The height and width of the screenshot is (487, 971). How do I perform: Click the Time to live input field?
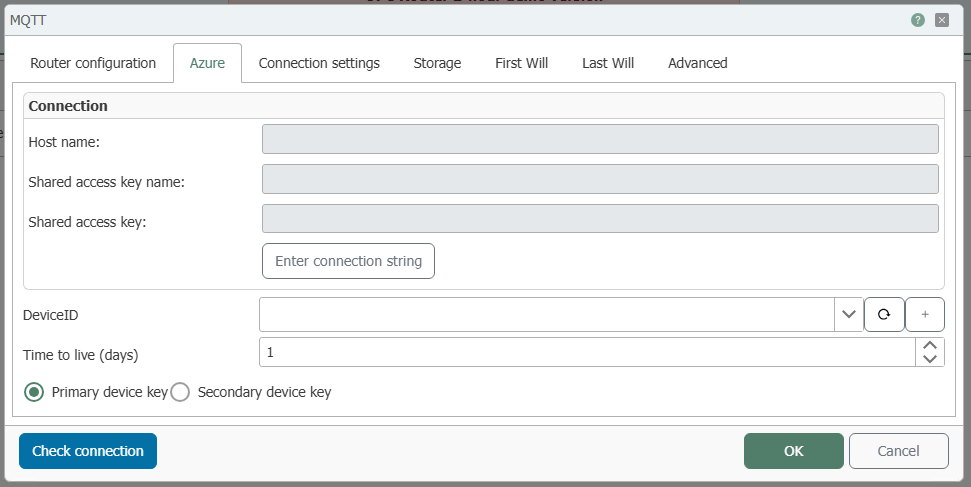586,352
